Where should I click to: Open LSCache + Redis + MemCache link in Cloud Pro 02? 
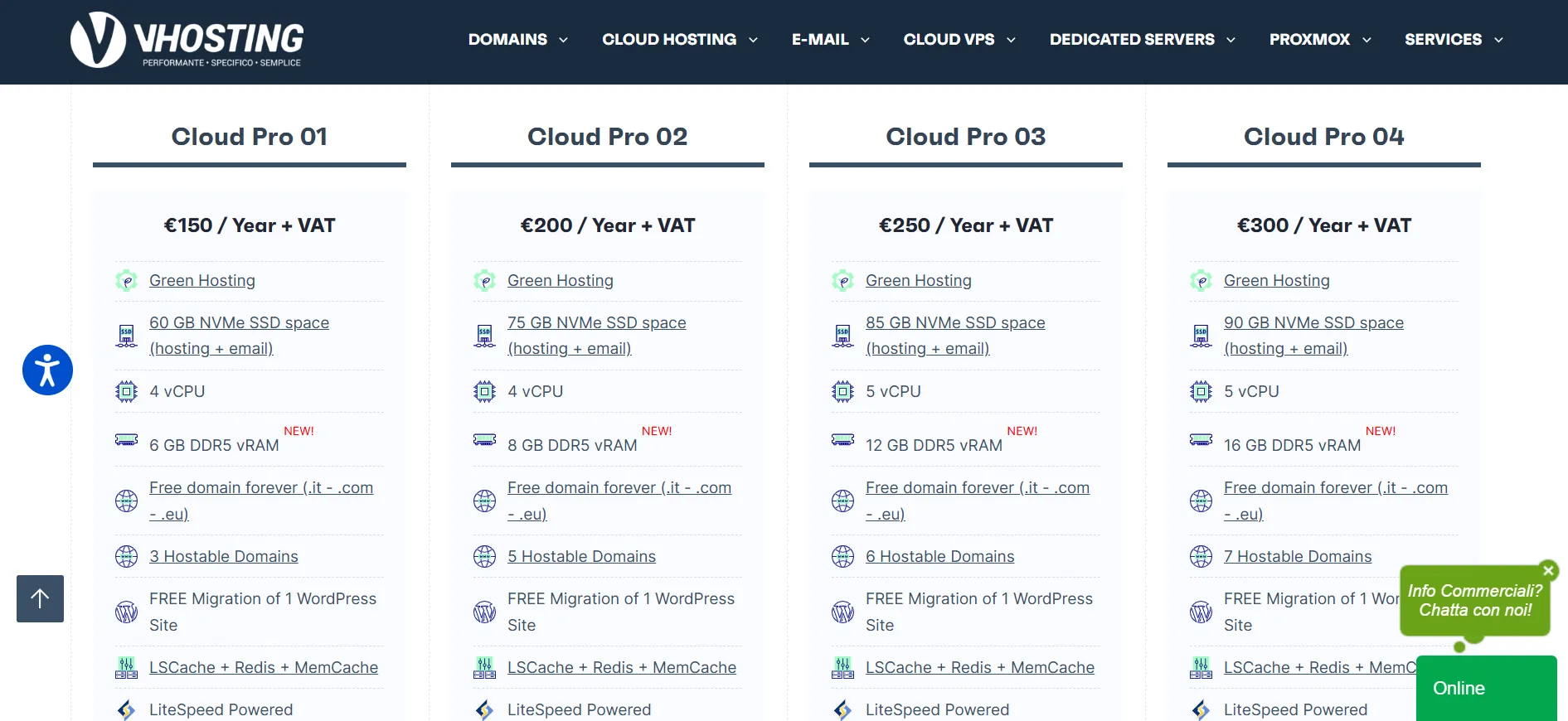[x=622, y=667]
